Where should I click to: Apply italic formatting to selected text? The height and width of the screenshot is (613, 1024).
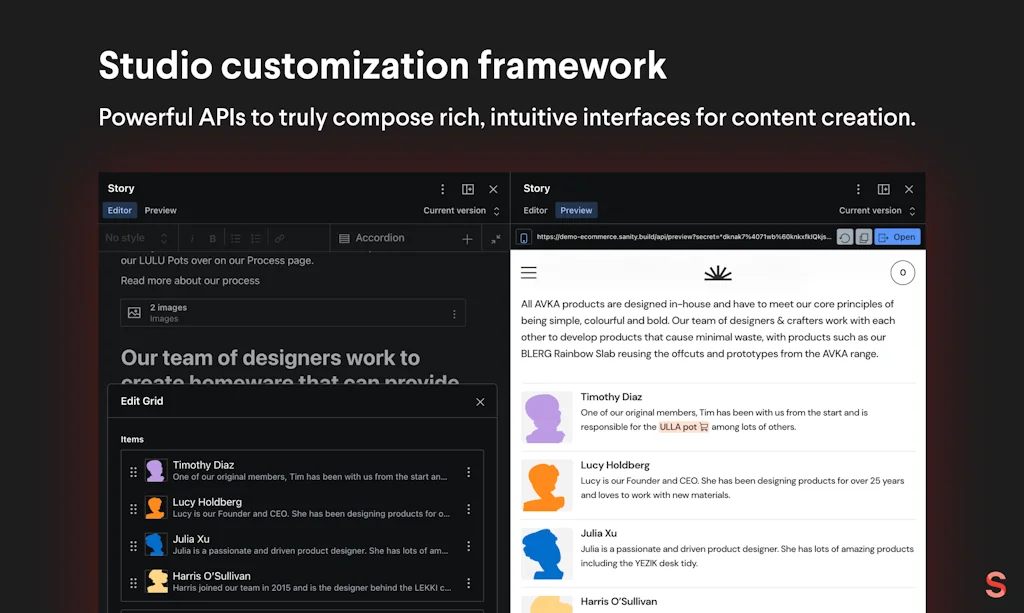(x=192, y=237)
